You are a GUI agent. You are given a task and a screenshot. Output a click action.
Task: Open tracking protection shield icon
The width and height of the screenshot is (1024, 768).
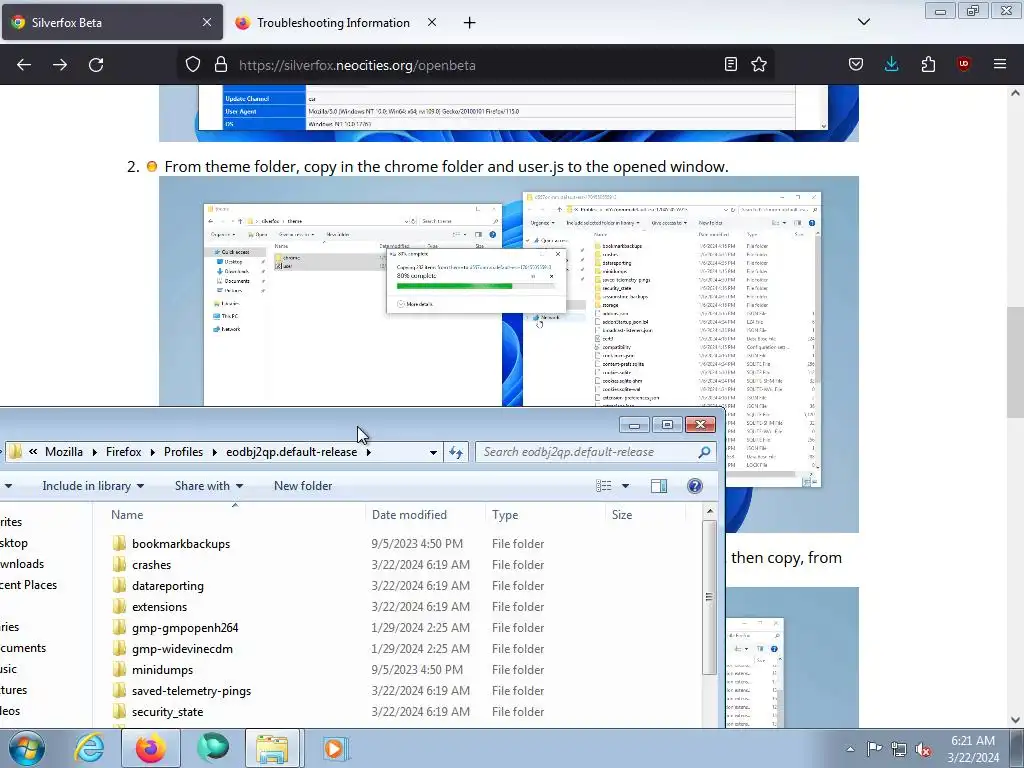[x=193, y=65]
